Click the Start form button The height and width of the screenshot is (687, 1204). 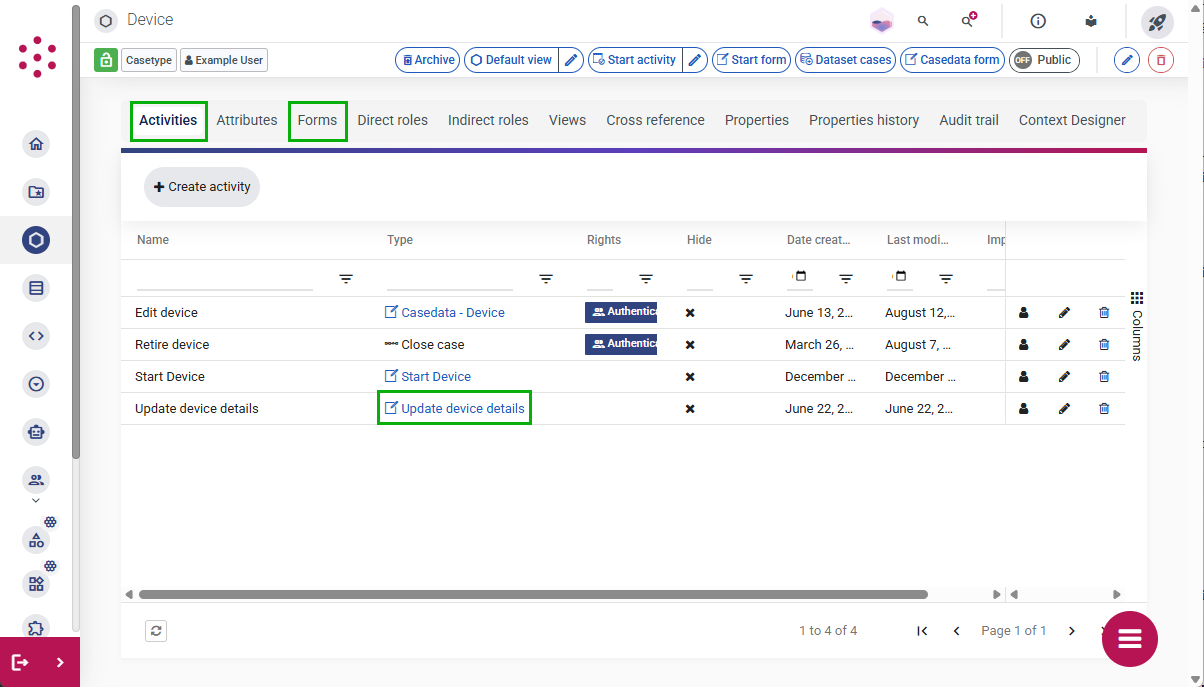click(x=751, y=60)
